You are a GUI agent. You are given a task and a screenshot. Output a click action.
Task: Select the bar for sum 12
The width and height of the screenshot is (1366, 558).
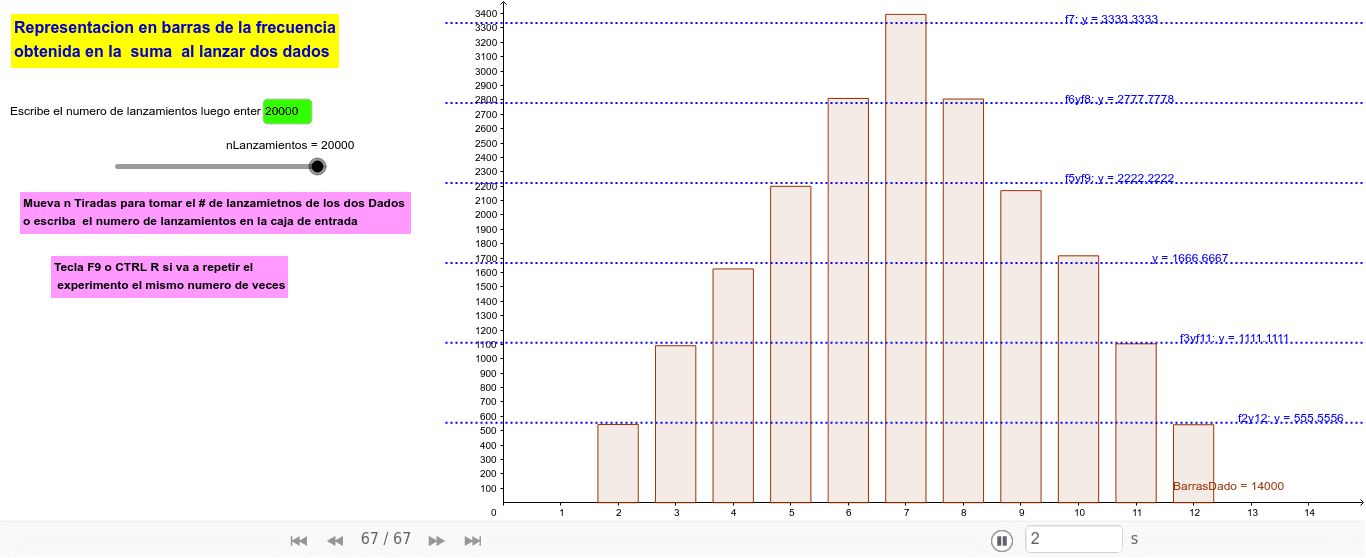click(1193, 463)
